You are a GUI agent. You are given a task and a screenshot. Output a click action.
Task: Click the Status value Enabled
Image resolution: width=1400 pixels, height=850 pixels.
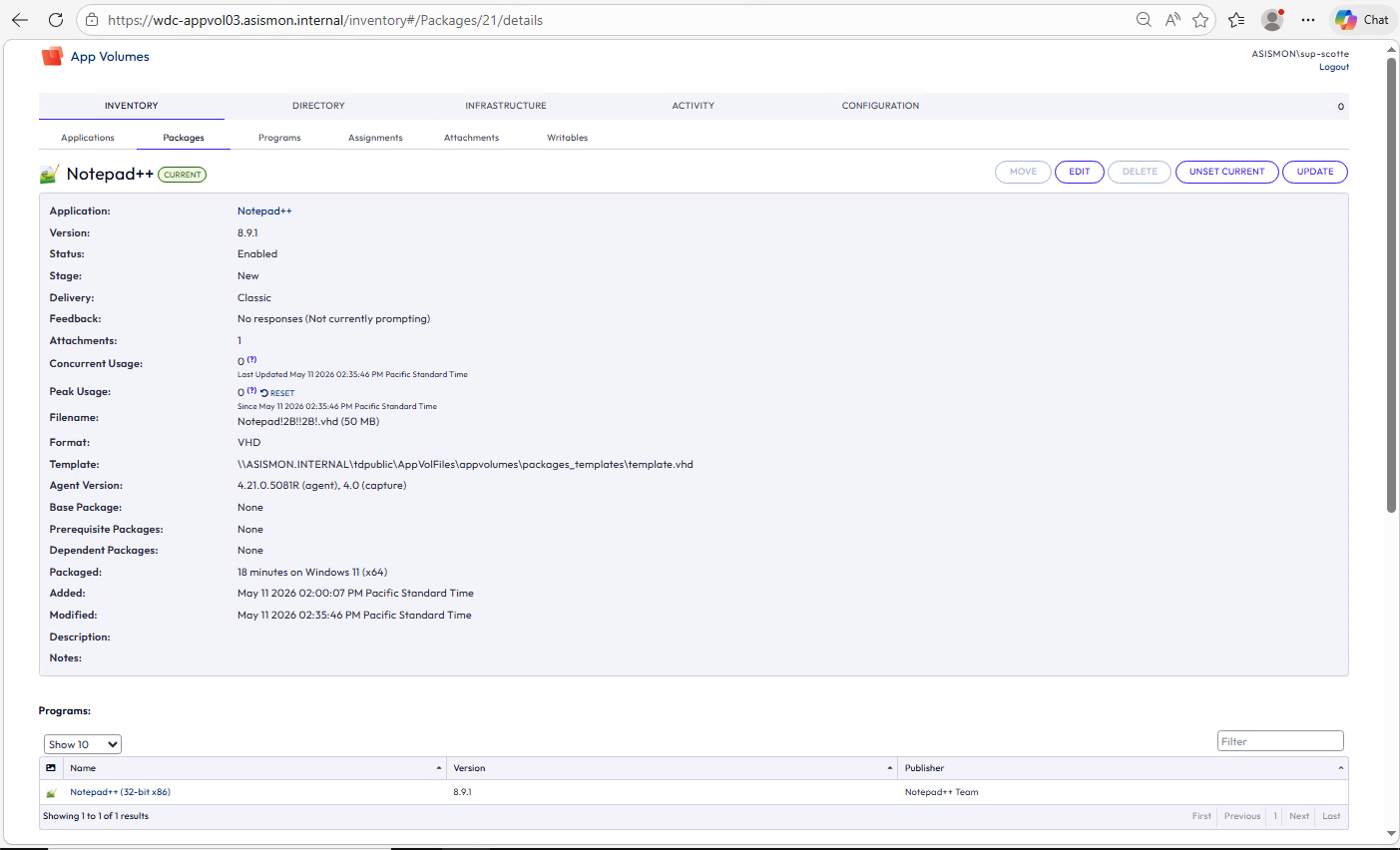pos(257,254)
